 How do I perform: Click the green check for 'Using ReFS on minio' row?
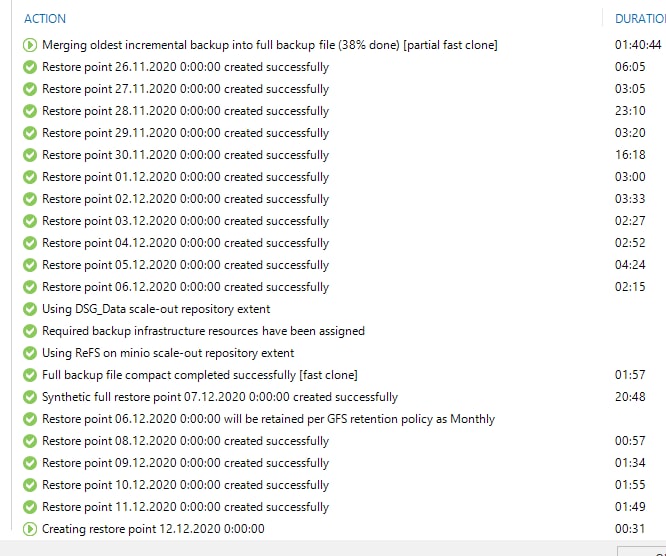(30, 353)
